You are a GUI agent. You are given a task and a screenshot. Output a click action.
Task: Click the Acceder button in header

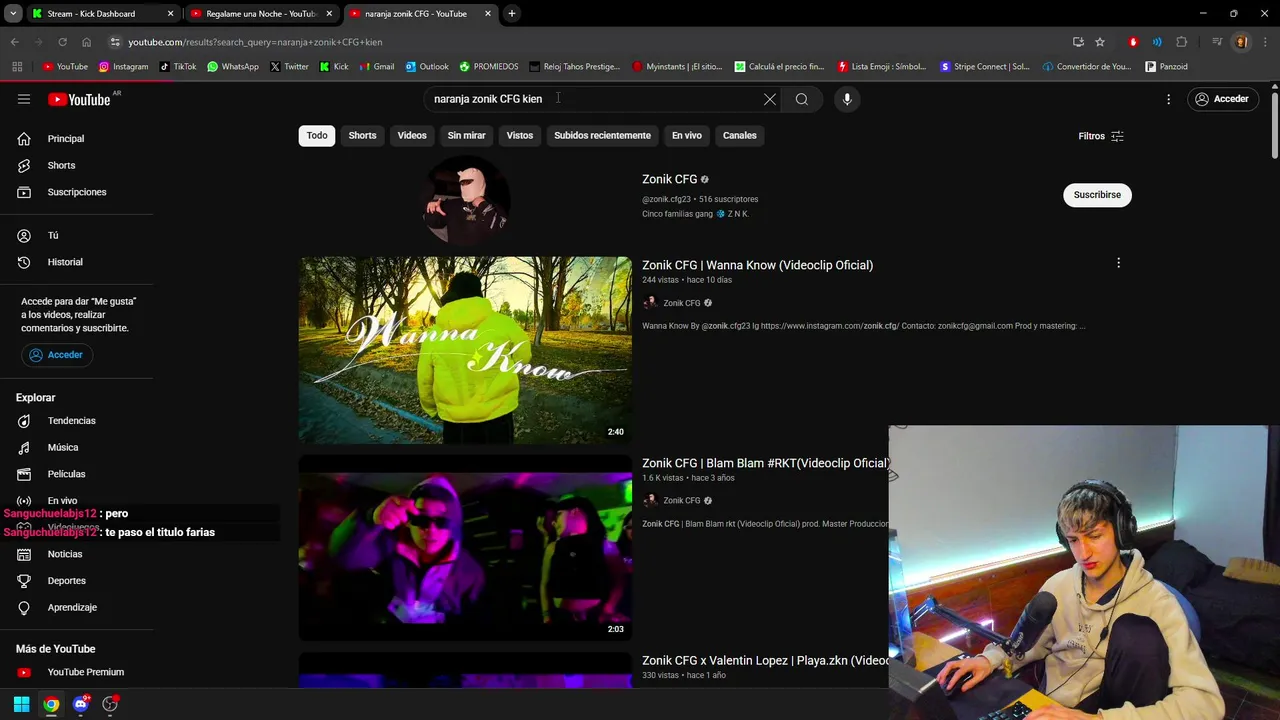point(1222,99)
